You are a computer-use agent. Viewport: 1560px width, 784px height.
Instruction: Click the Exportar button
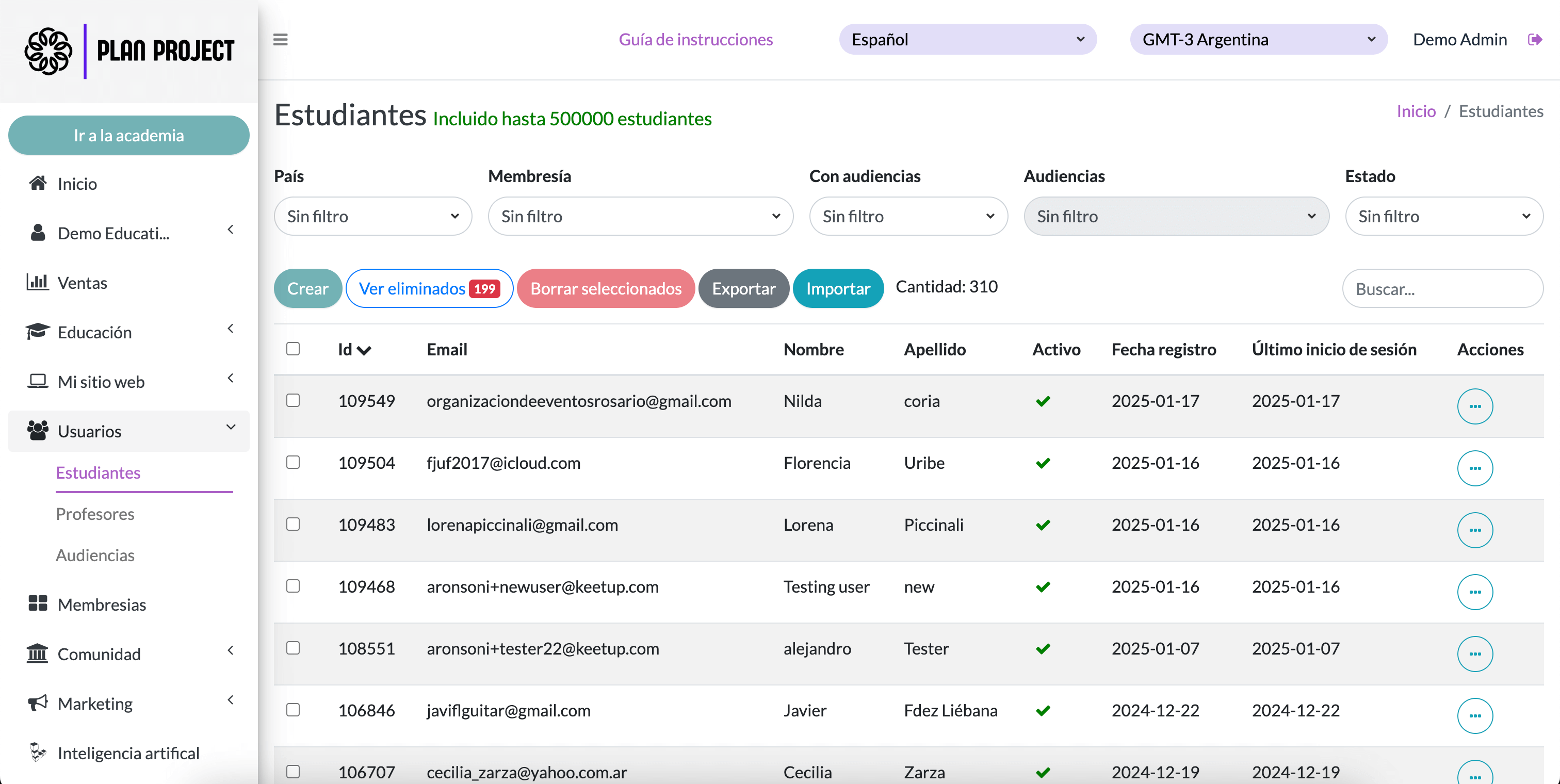743,288
